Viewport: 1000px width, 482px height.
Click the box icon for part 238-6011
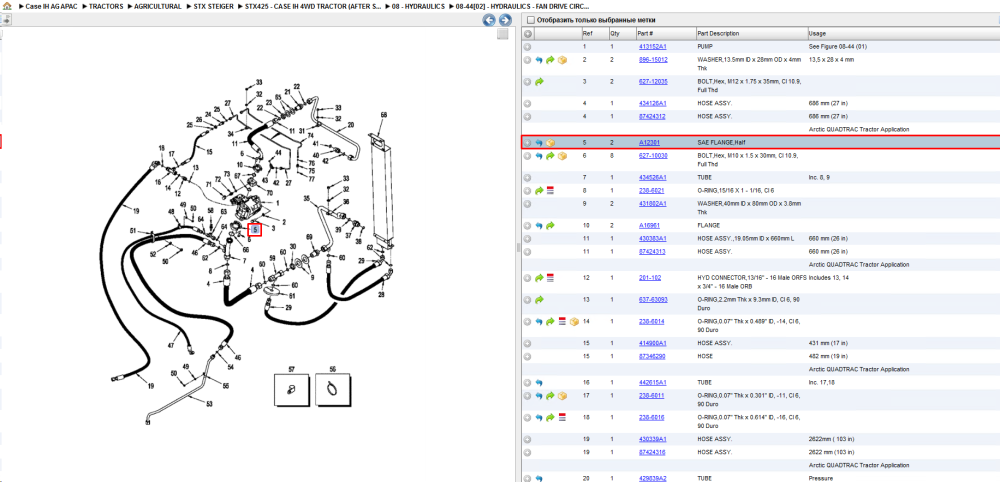point(562,396)
